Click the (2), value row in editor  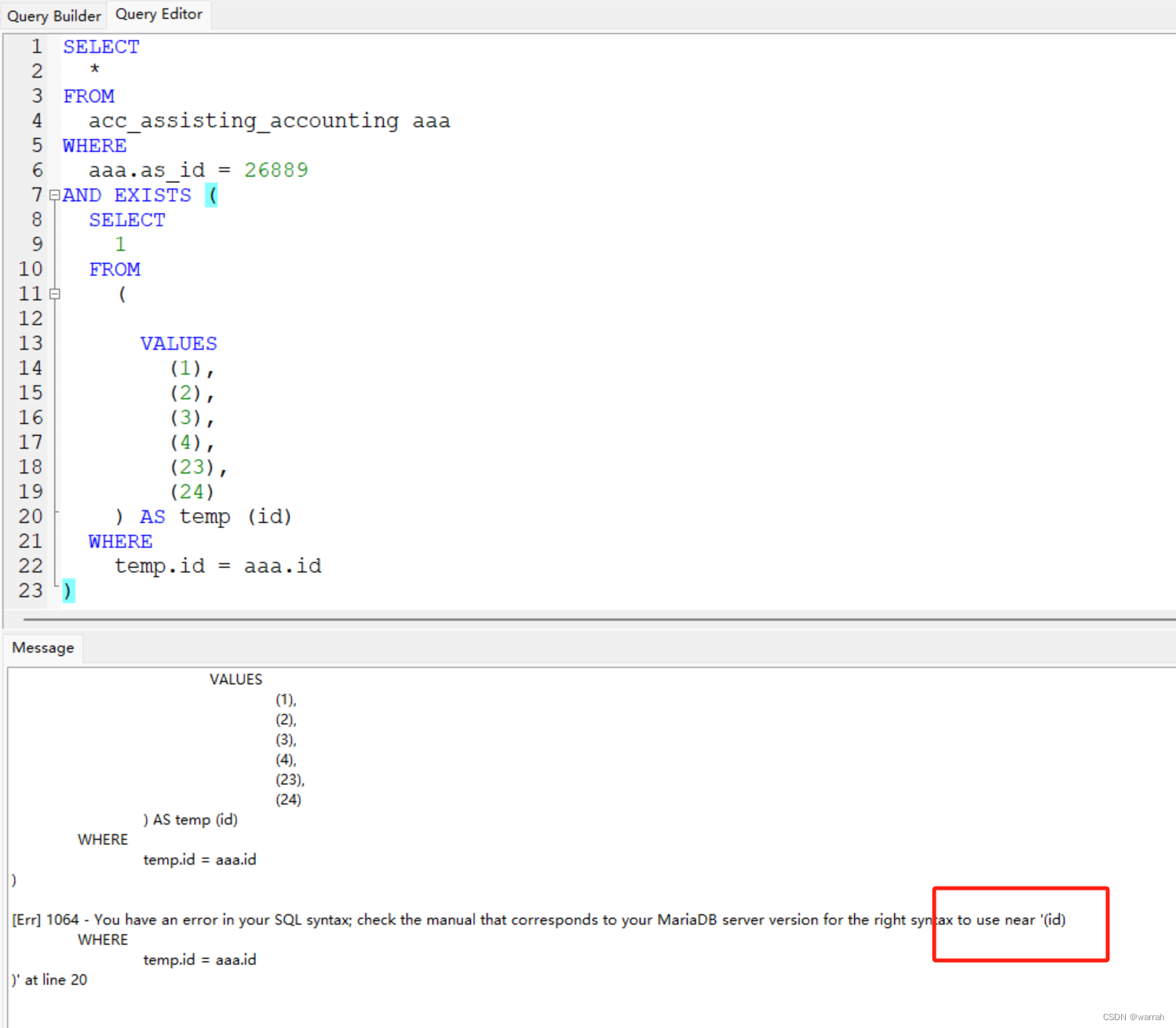coord(192,393)
